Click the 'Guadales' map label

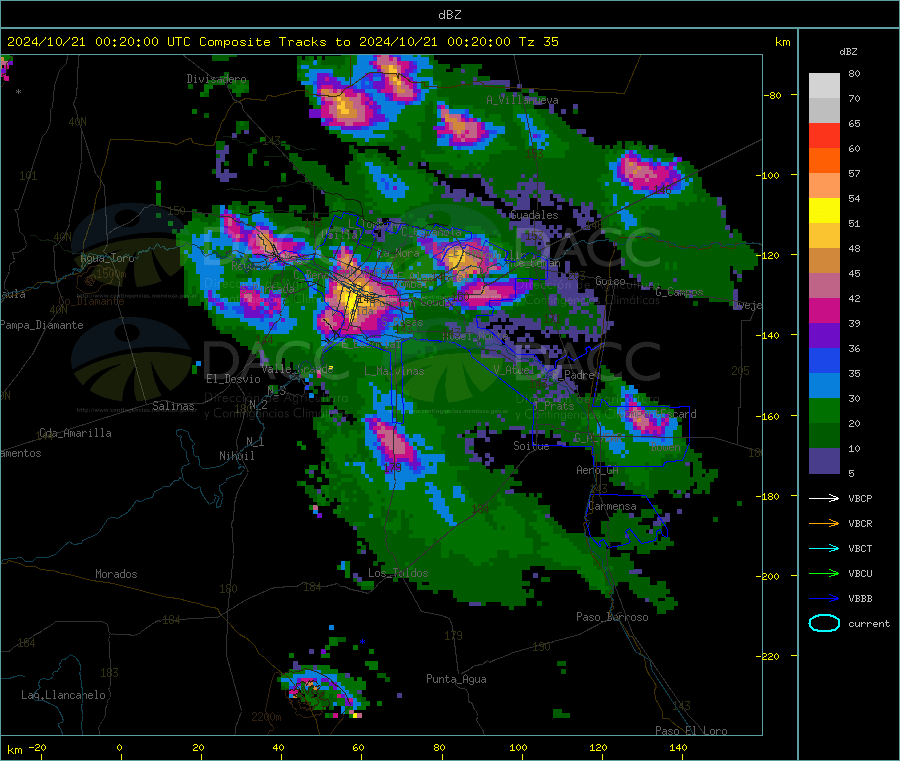click(534, 215)
